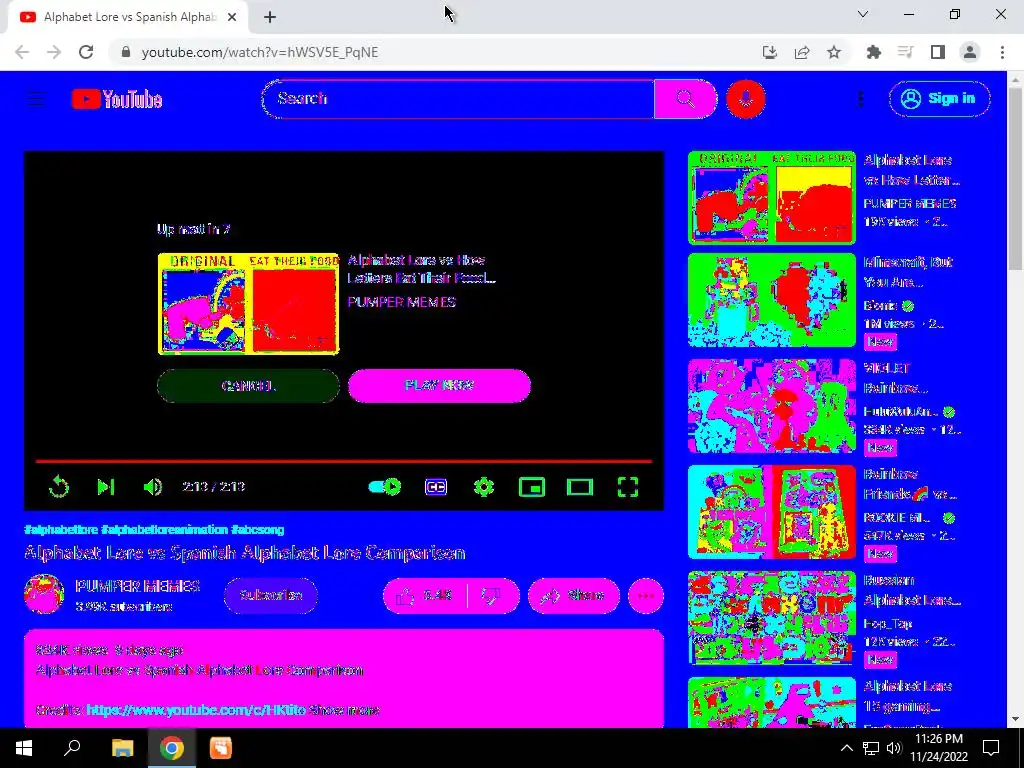Open media controls icon in Chrome toolbar
Viewport: 1024px width, 768px height.
(905, 52)
